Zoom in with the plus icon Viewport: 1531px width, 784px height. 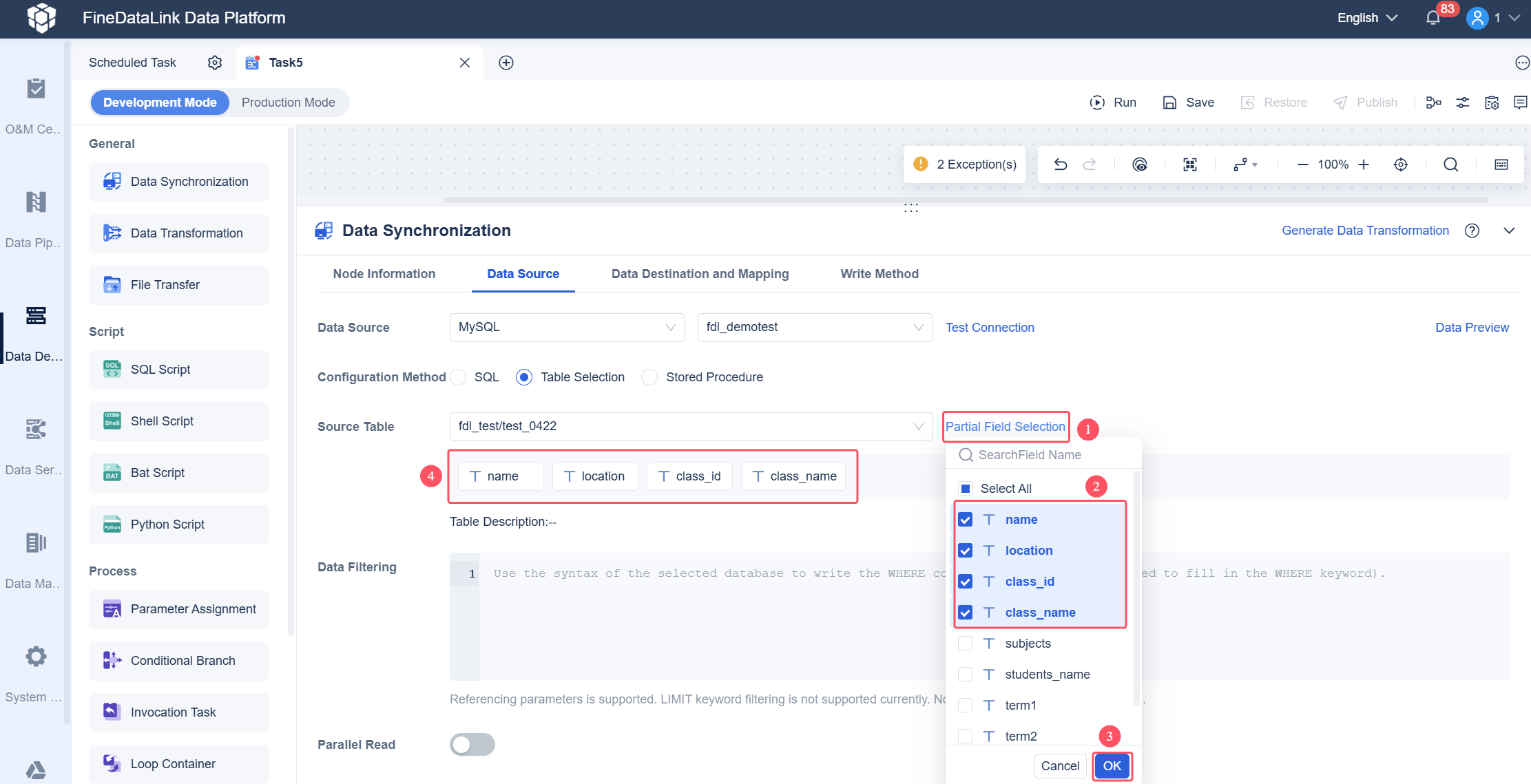click(x=1364, y=165)
